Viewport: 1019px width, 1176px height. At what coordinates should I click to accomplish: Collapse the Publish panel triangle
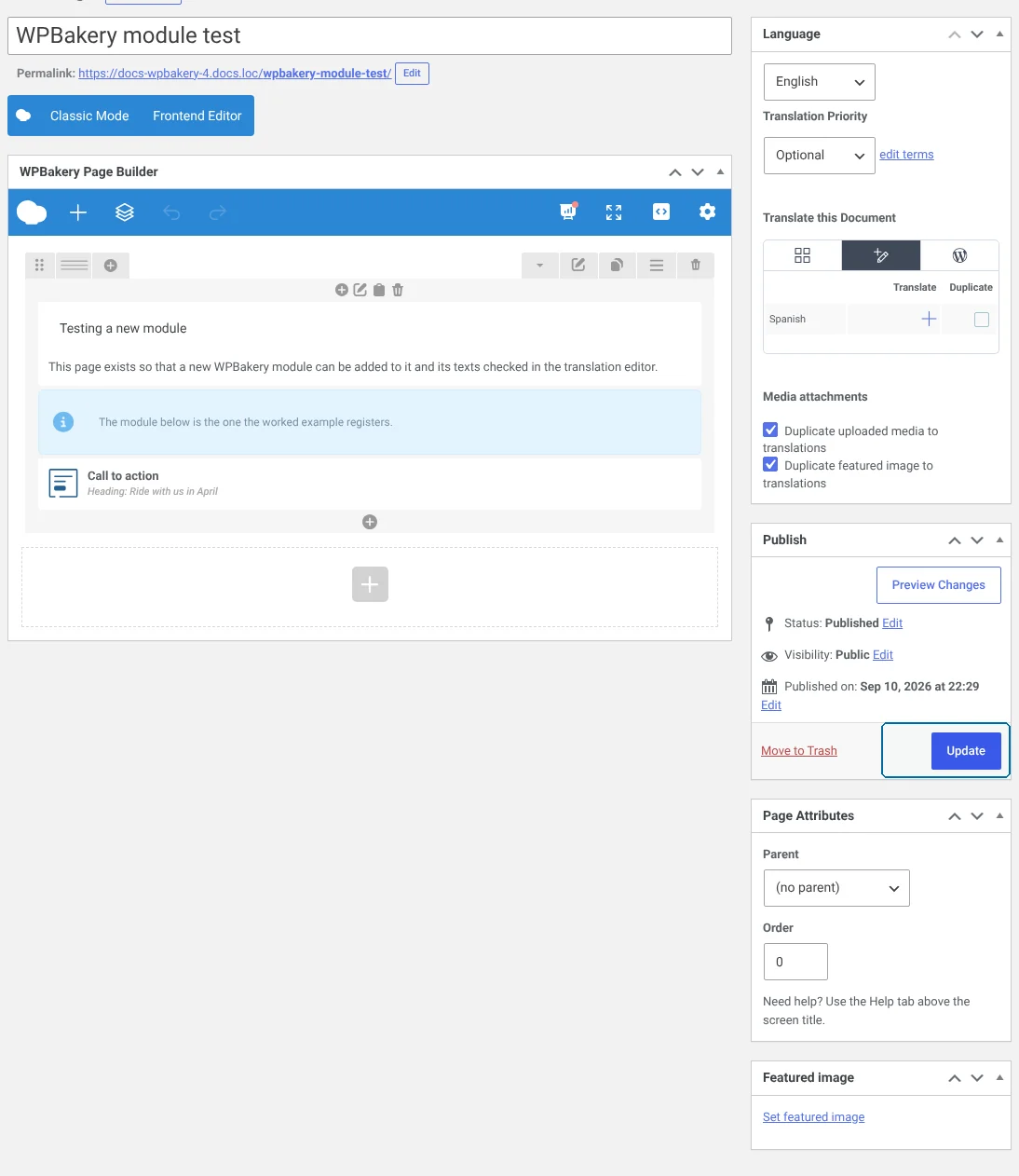[999, 540]
